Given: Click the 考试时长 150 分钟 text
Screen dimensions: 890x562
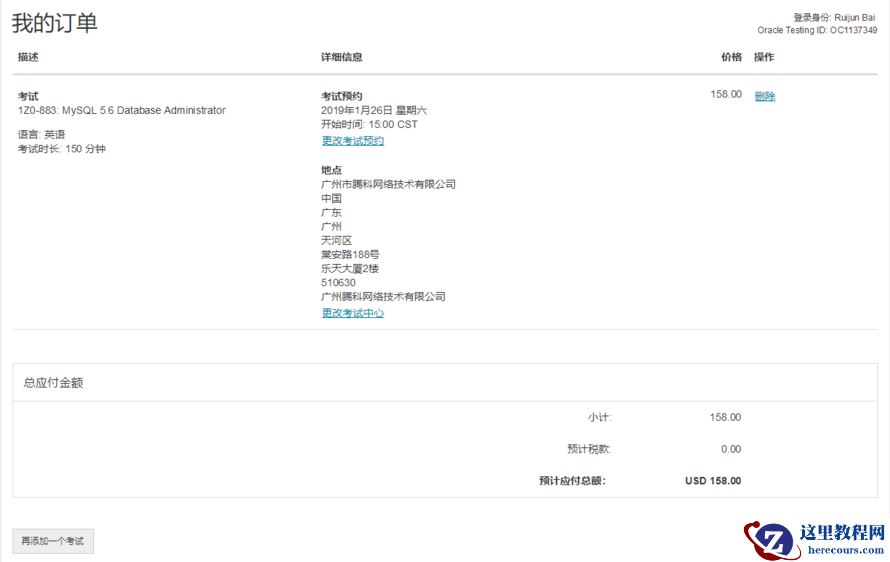Looking at the screenshot, I should (61, 149).
